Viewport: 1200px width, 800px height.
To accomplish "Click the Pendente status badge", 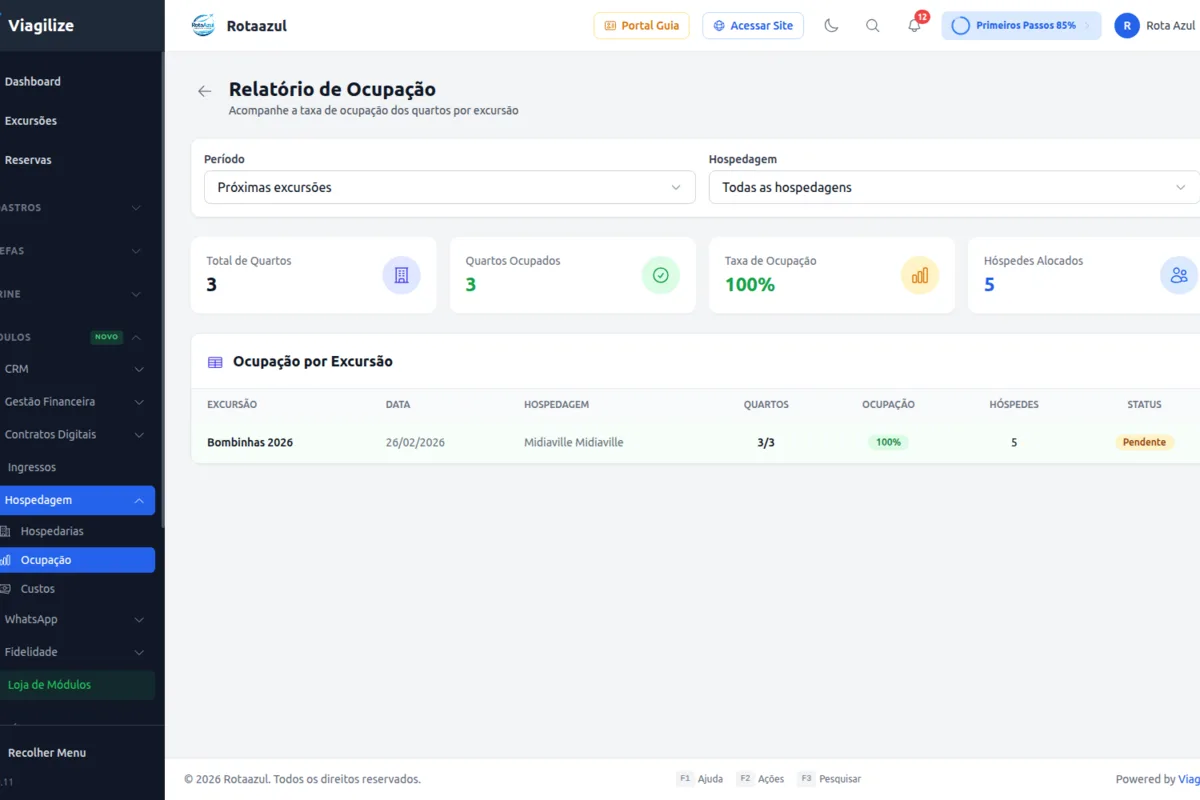I will point(1144,442).
